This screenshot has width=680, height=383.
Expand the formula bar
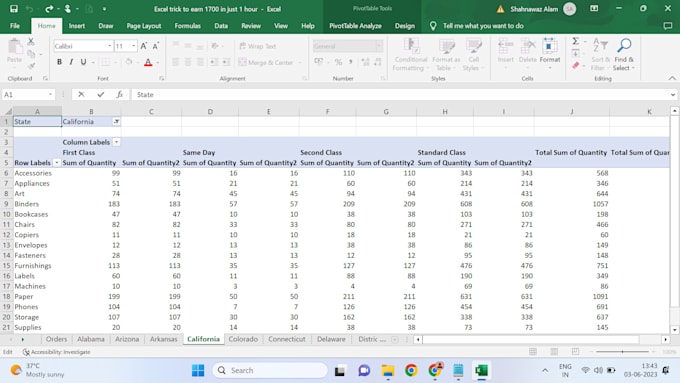tap(673, 95)
